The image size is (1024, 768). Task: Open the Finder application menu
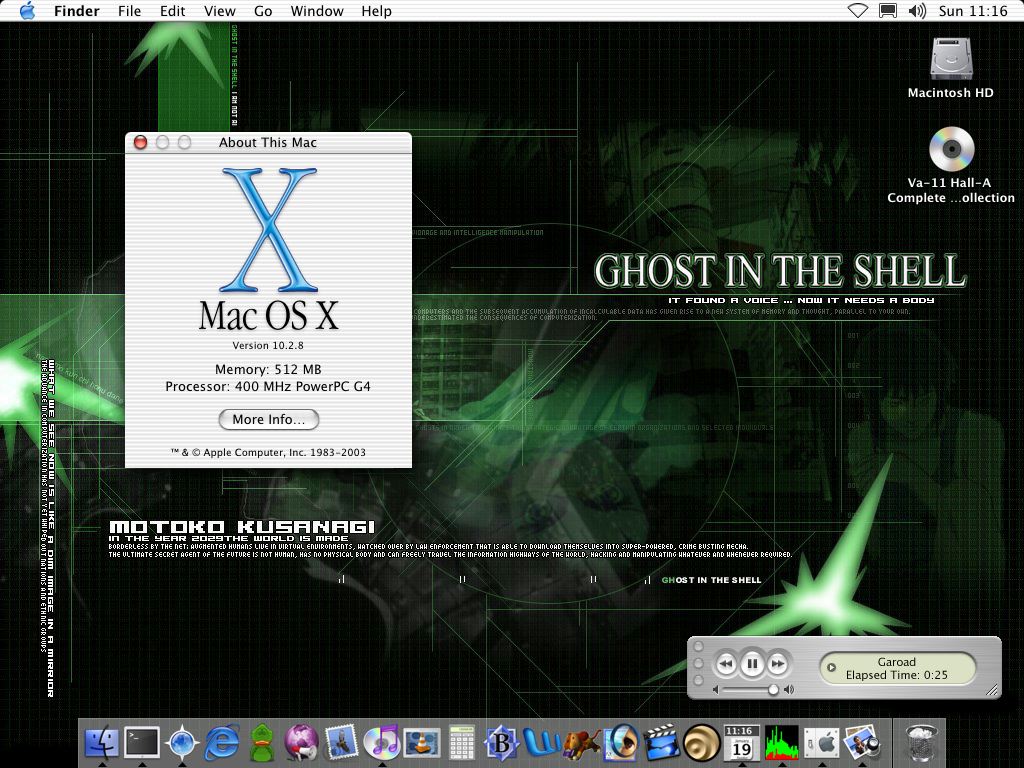(76, 11)
